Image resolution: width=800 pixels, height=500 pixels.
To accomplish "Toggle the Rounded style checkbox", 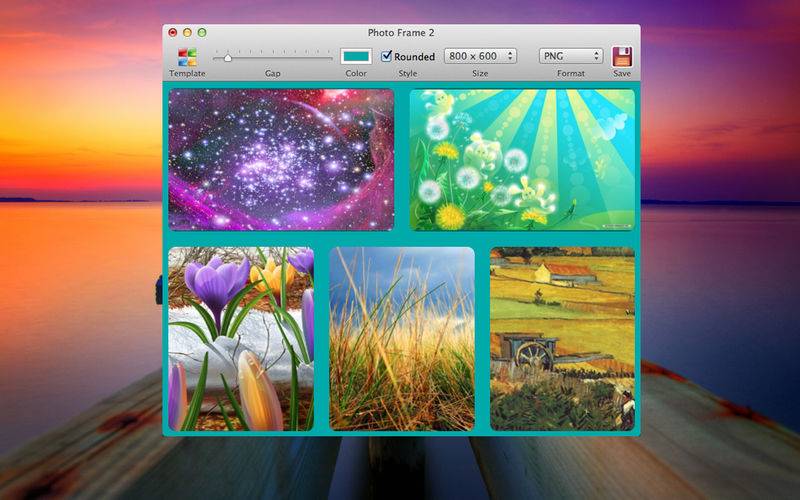I will point(387,56).
